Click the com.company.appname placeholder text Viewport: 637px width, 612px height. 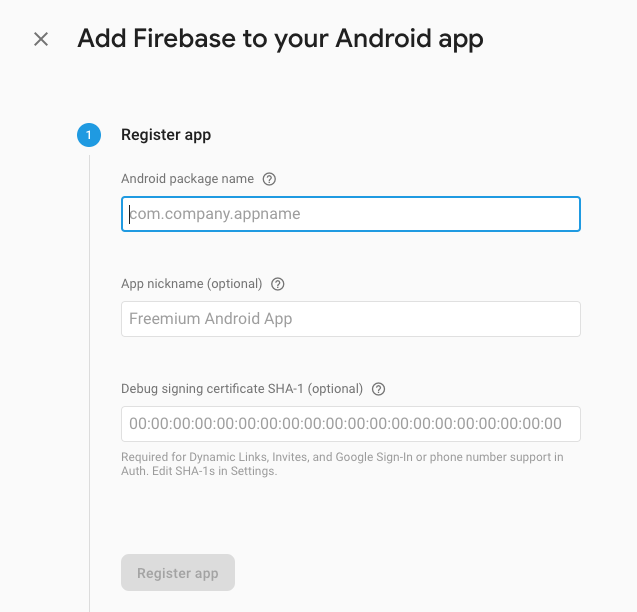tap(216, 214)
